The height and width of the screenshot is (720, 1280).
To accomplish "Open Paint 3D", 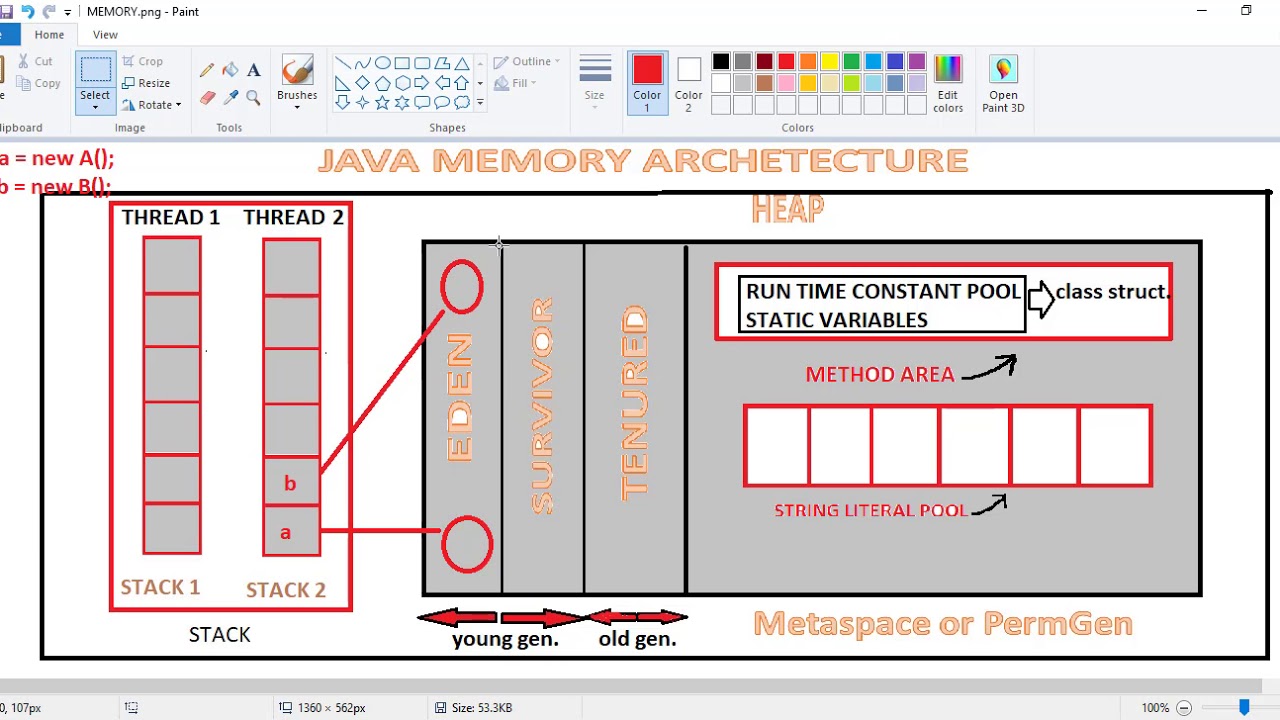I will pyautogui.click(x=1003, y=84).
